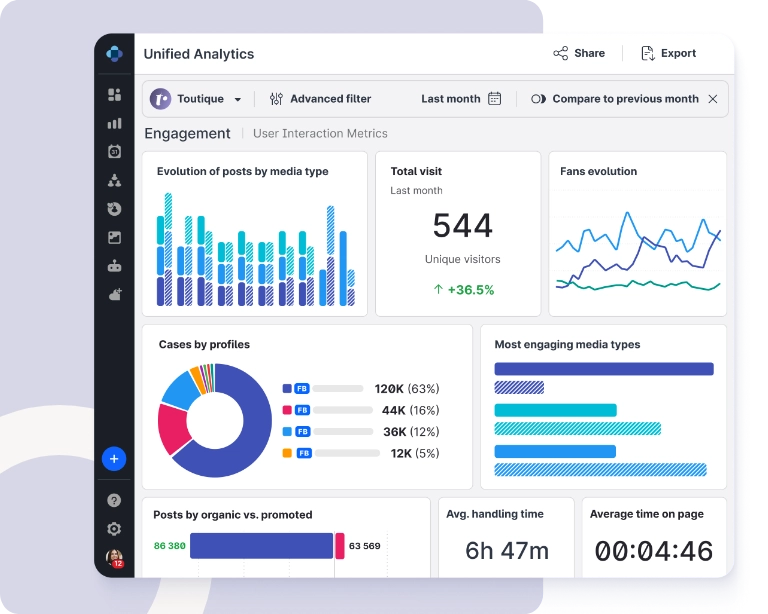The width and height of the screenshot is (768, 614).
Task: Click the orange legend swatch for 12K
Action: click(x=287, y=453)
